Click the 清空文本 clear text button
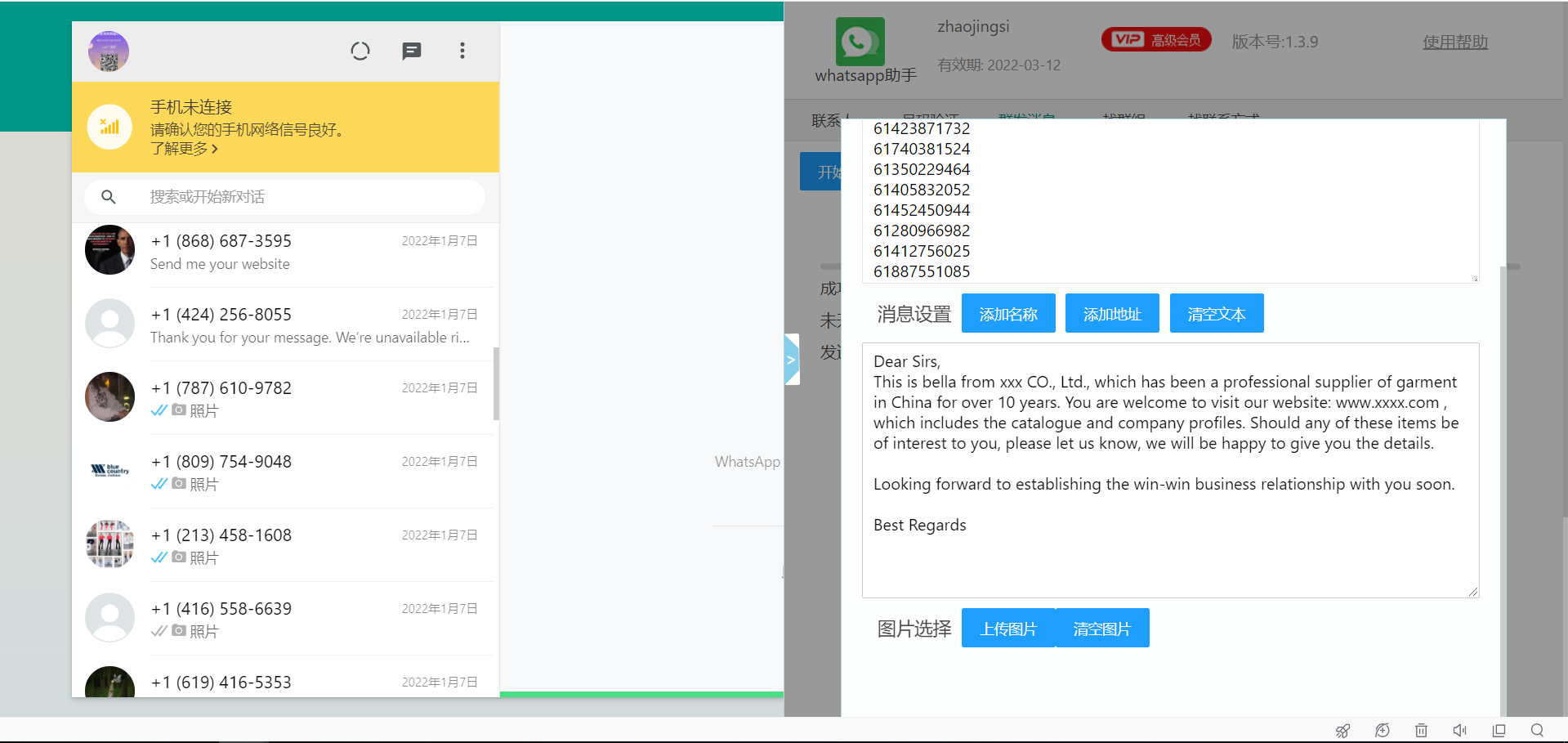Image resolution: width=1568 pixels, height=743 pixels. [1217, 314]
